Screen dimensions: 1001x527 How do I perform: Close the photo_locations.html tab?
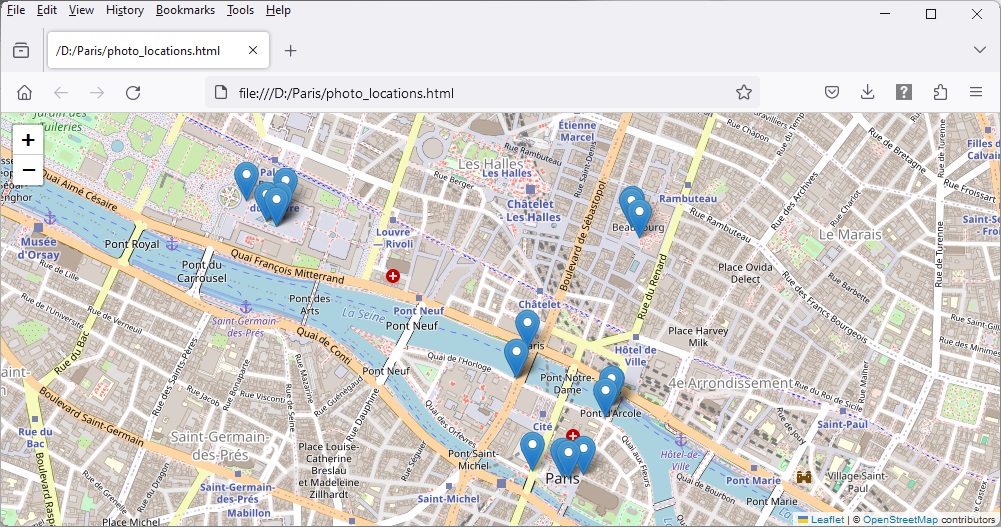[x=253, y=50]
